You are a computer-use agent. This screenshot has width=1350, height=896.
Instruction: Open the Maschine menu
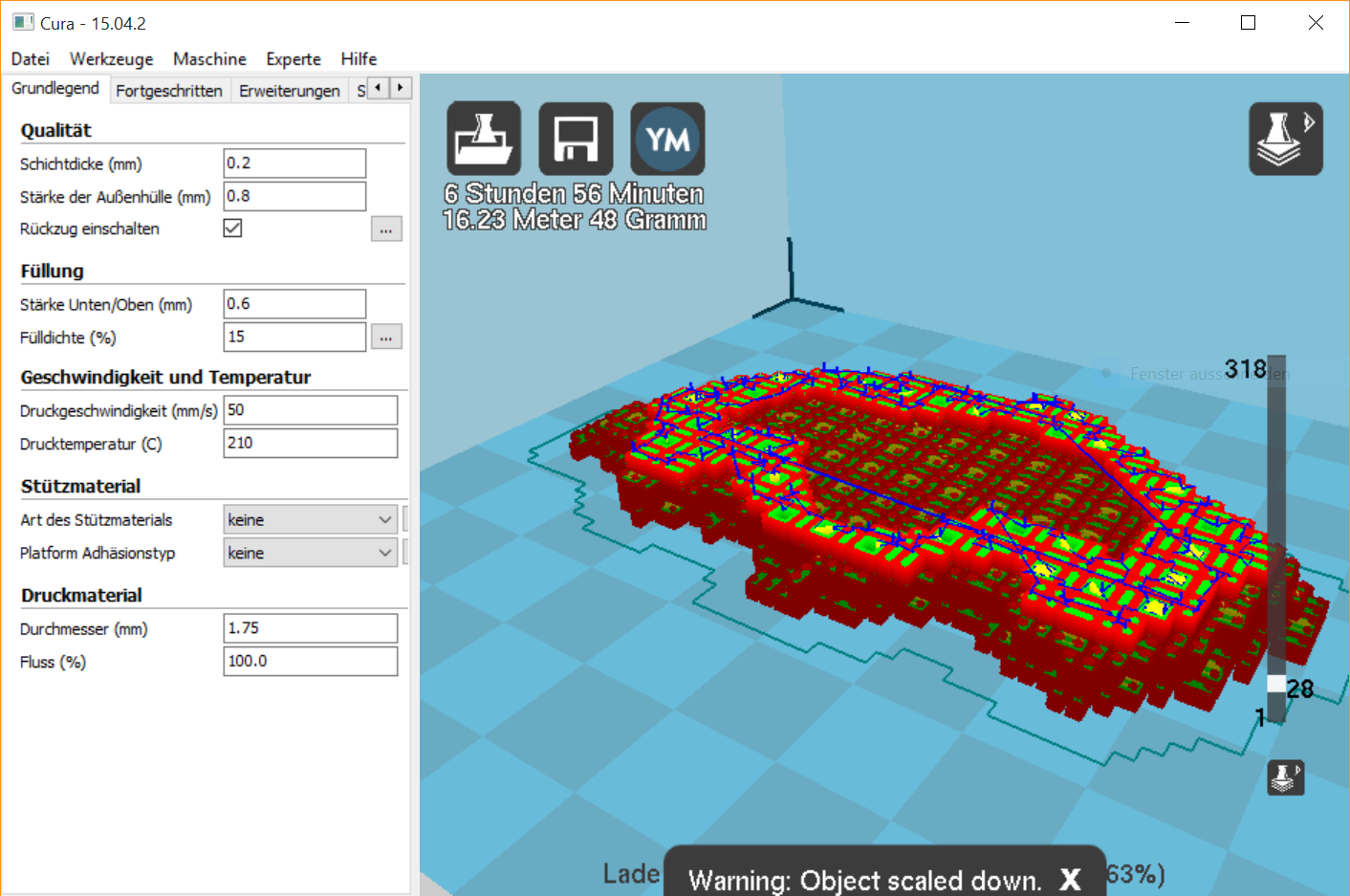tap(209, 58)
